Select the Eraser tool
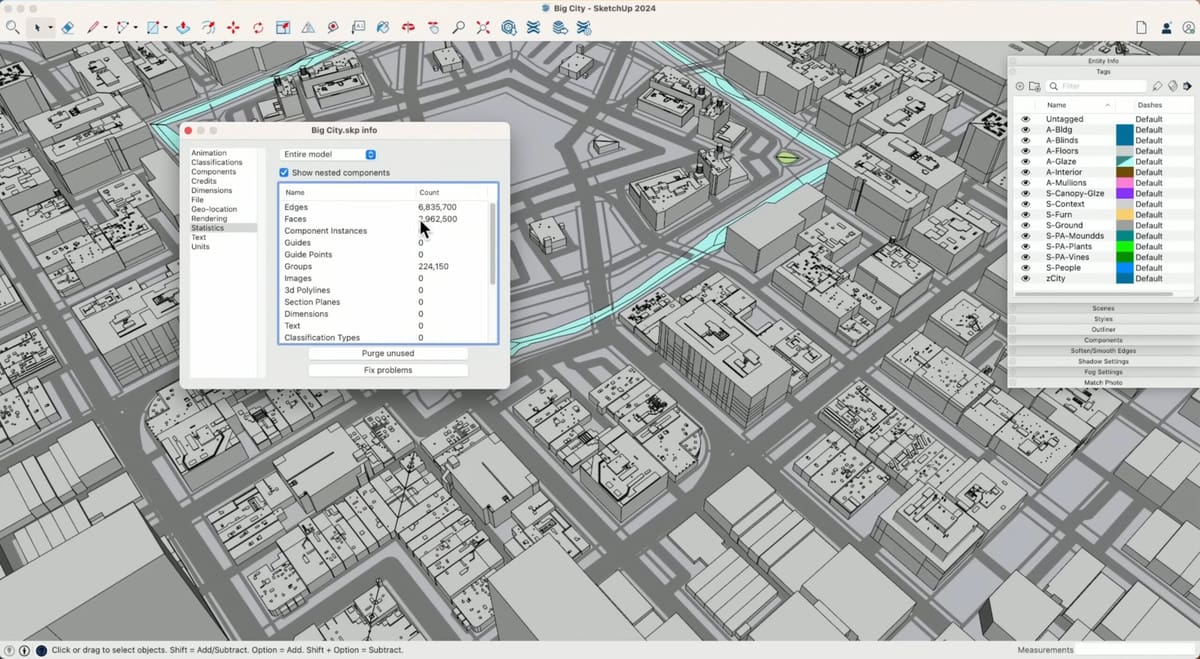Screen dimensions: 1200x659 (x=68, y=28)
